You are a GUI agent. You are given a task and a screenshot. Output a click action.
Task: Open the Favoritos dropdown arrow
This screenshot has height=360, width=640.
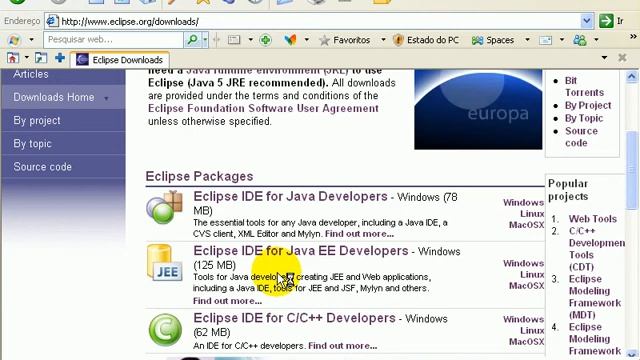click(x=383, y=40)
